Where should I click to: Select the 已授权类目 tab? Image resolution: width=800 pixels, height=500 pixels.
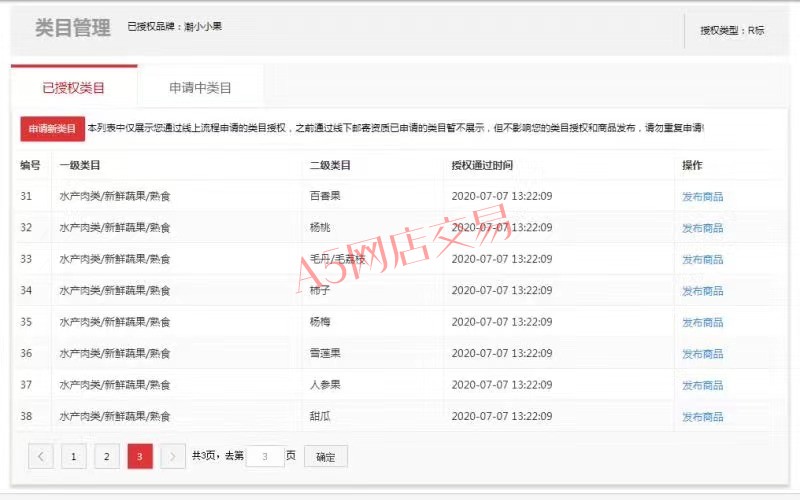click(74, 88)
